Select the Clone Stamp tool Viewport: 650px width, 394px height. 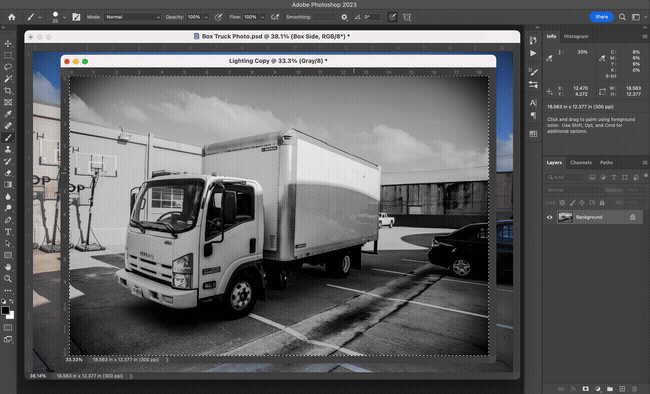tap(8, 149)
